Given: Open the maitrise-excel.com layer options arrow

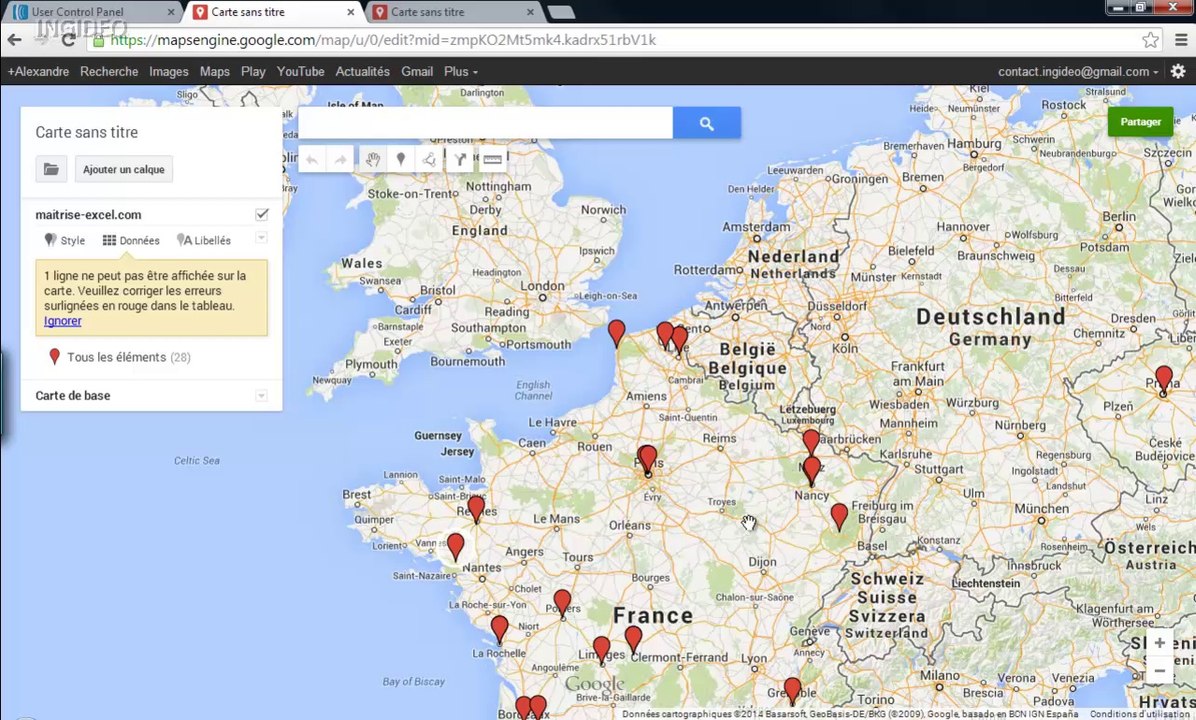Looking at the screenshot, I should coord(261,238).
